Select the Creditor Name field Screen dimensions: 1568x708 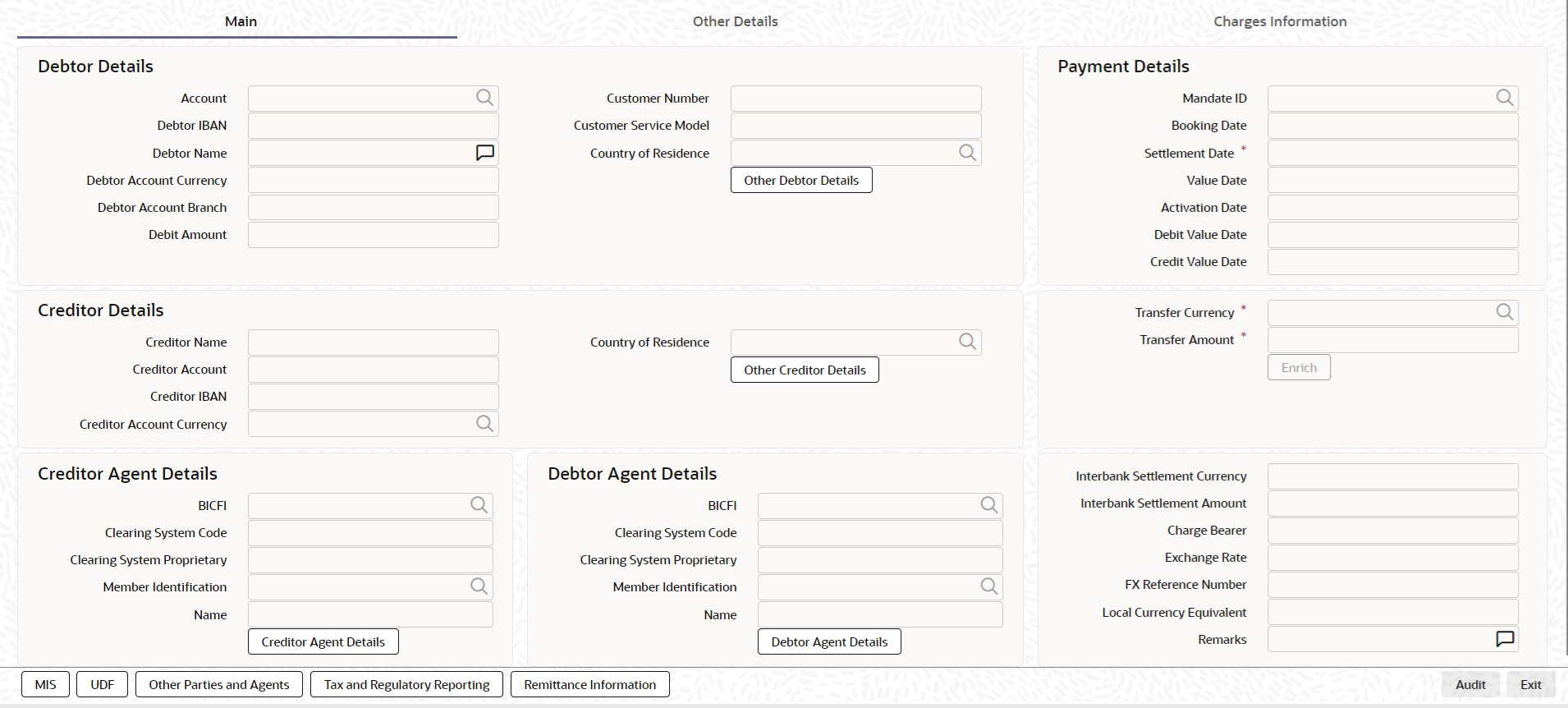pos(374,343)
